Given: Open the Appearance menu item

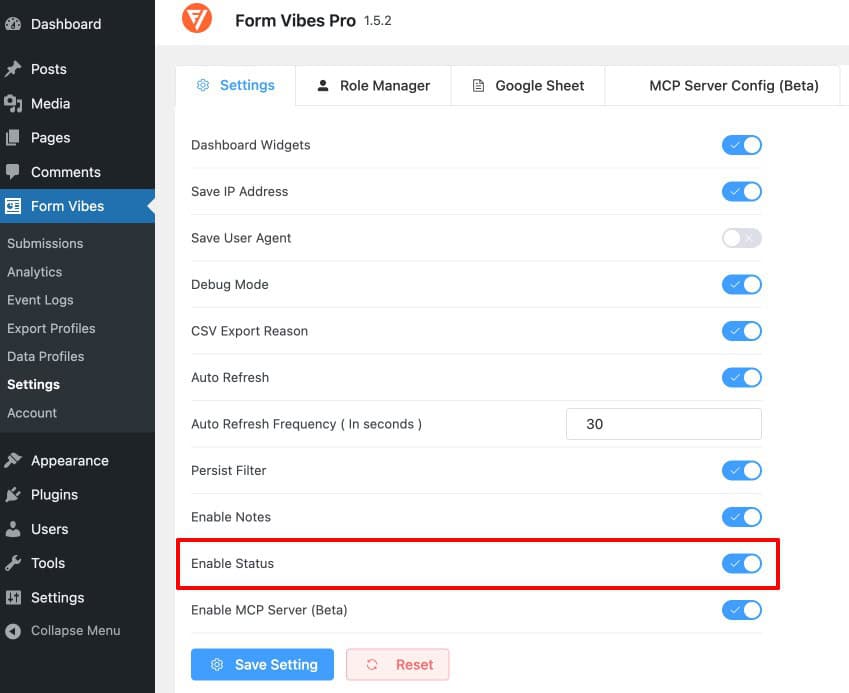Looking at the screenshot, I should 77,460.
